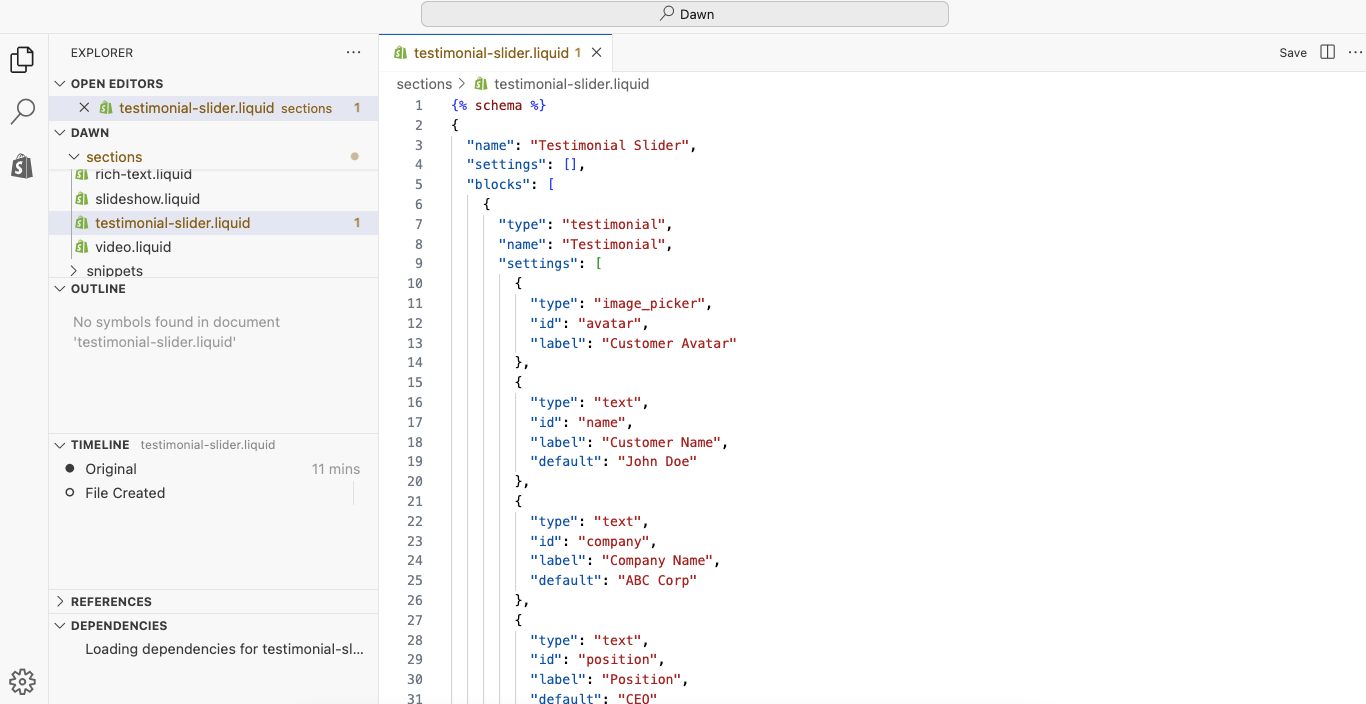
Task: Click the "image_picker" type value
Action: [x=650, y=303]
